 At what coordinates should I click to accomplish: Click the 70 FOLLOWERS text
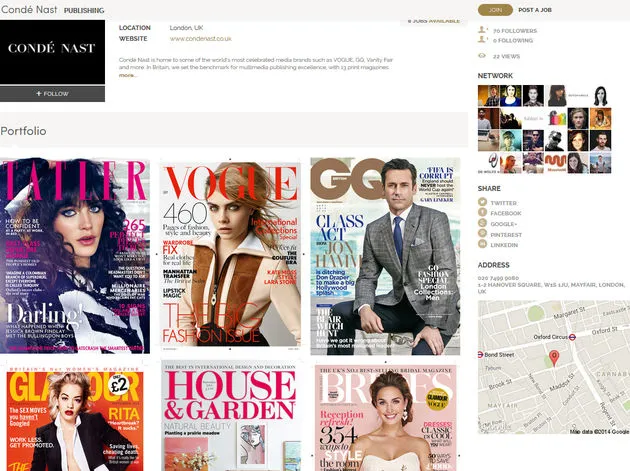click(515, 31)
